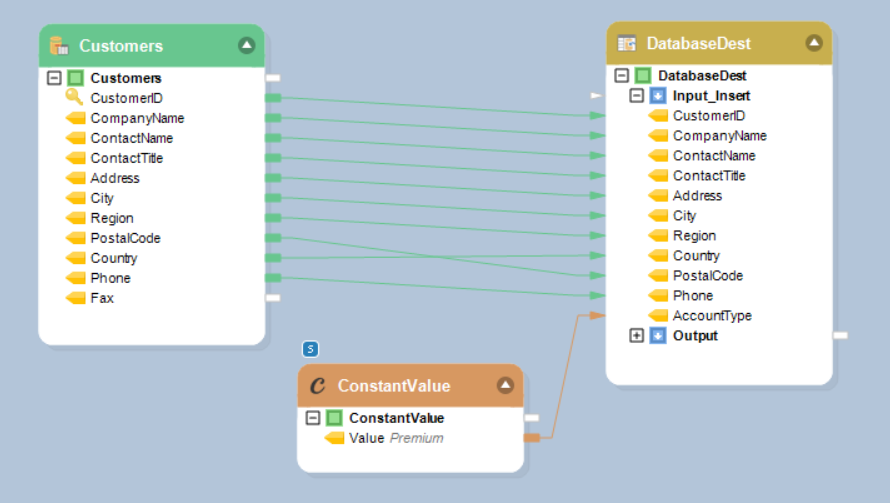Click the Input_Insert blue arrow icon
This screenshot has height=503, width=890.
pos(657,96)
